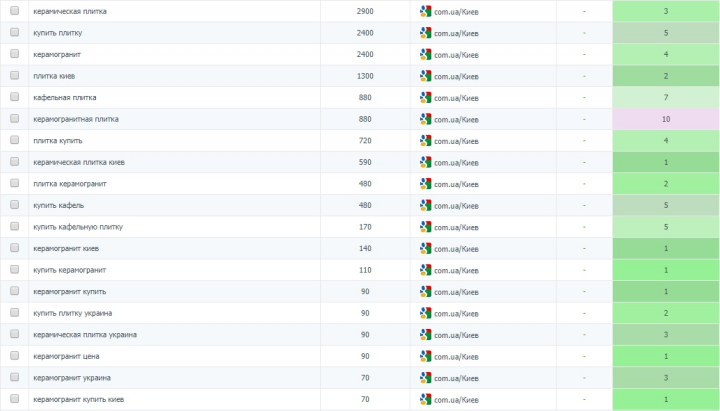Image resolution: width=720 pixels, height=411 pixels.
Task: Mark the керамогранитная плитка checkbox
Action: (x=15, y=118)
